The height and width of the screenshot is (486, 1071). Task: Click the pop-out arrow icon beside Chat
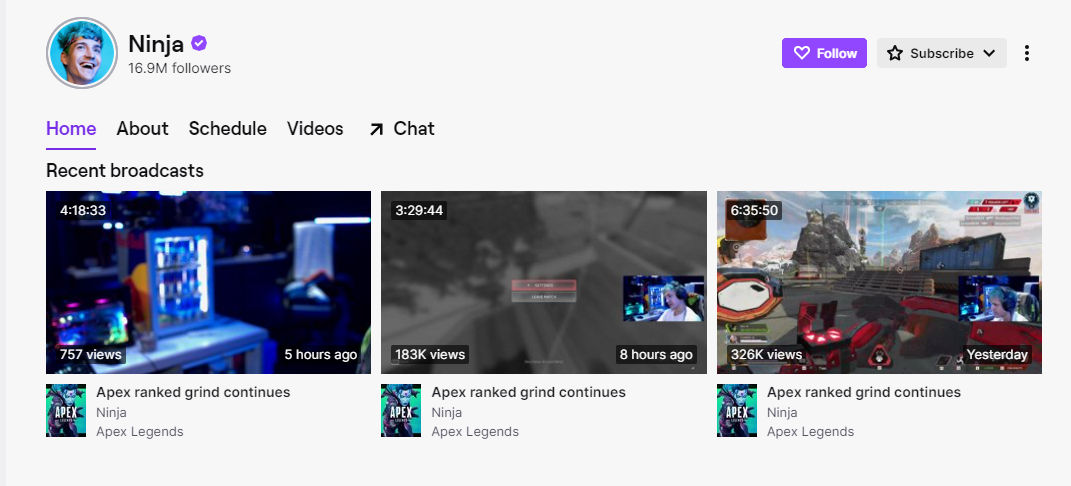click(x=376, y=129)
